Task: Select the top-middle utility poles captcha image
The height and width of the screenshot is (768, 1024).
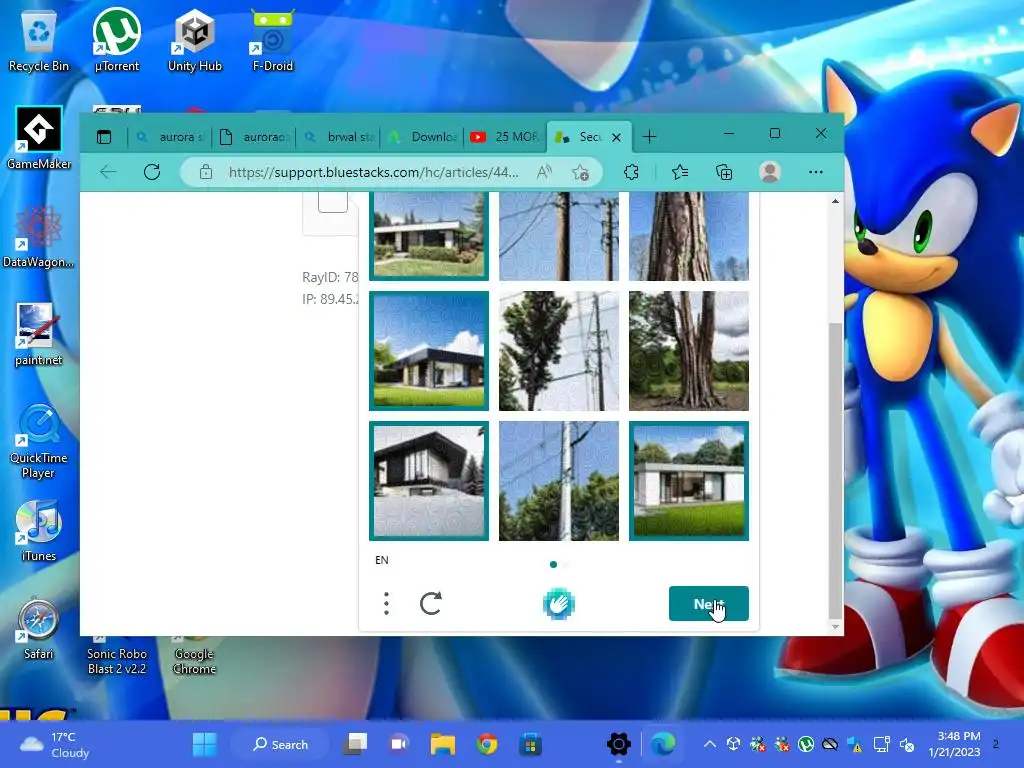Action: [559, 236]
